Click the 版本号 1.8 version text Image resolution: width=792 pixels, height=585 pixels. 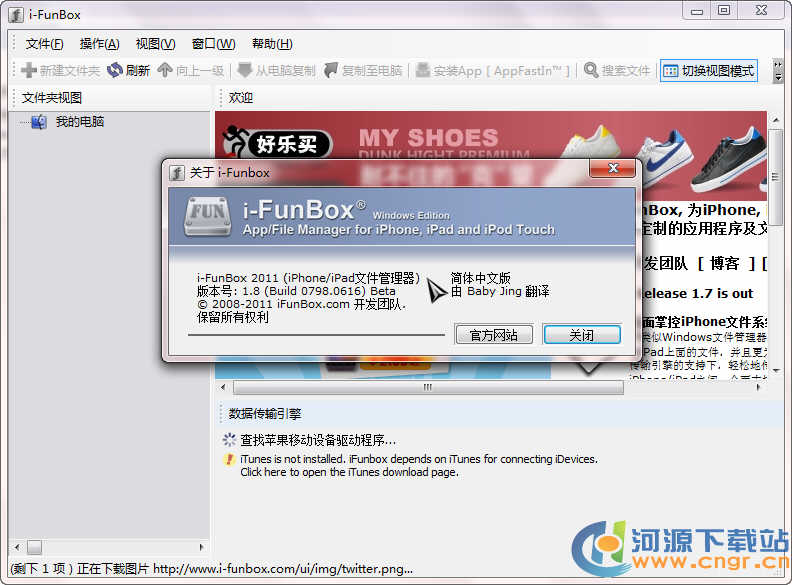(296, 291)
